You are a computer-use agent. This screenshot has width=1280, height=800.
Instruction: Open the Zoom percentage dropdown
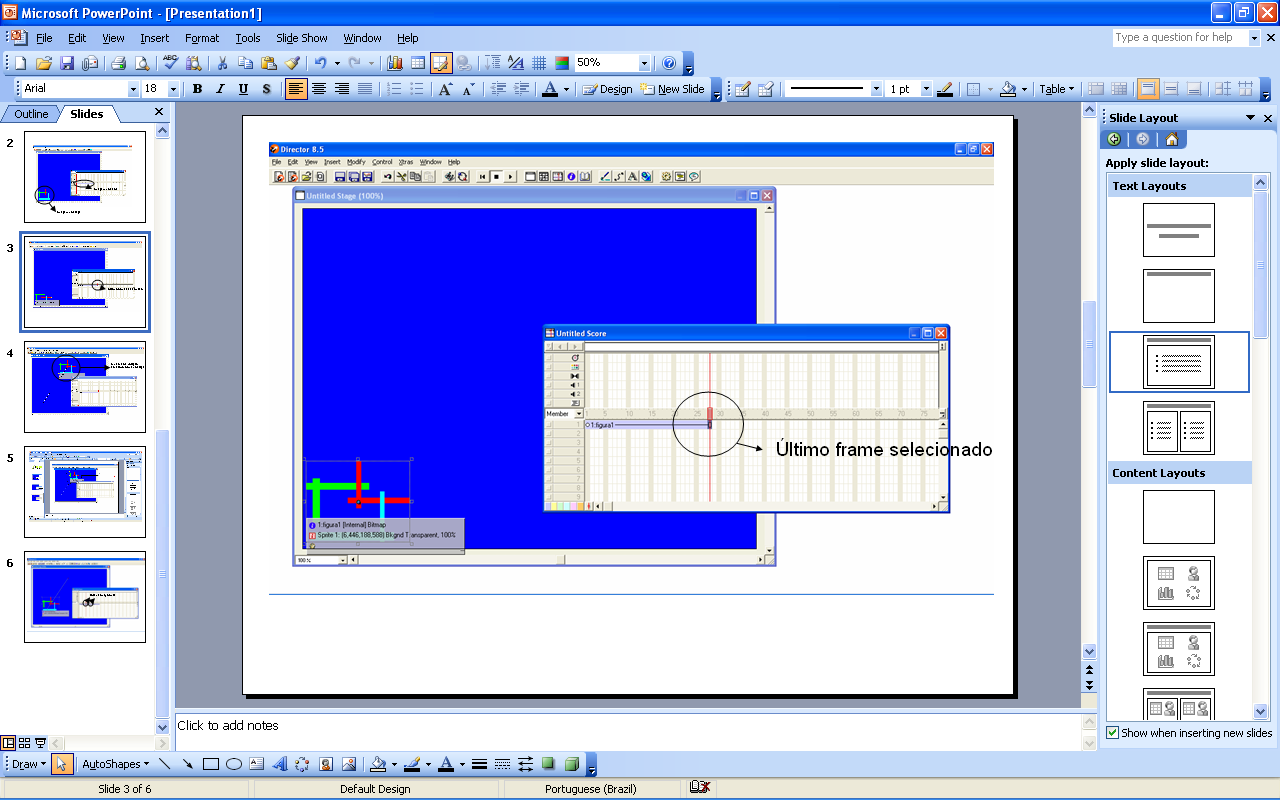644,63
